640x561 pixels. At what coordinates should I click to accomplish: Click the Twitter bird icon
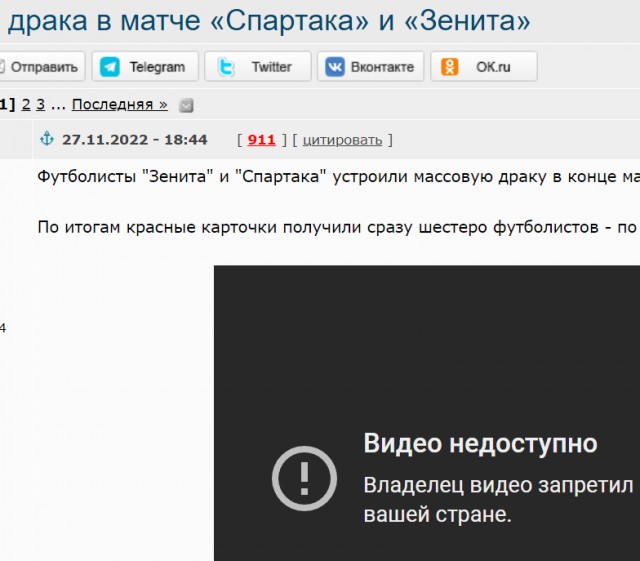[x=226, y=67]
